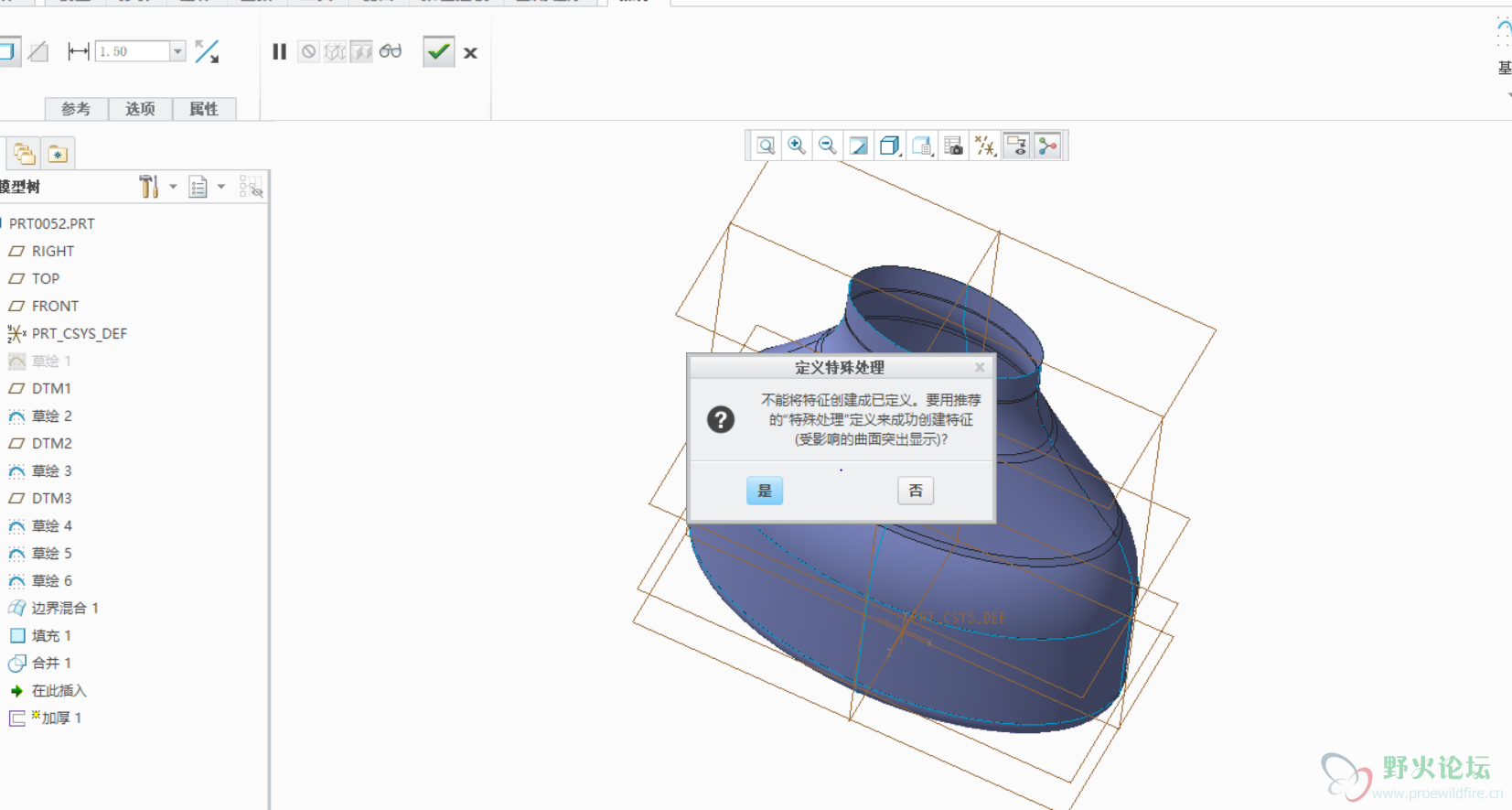1512x810 pixels.
Task: Select 草绘 3 in the model tree
Action: [x=51, y=470]
